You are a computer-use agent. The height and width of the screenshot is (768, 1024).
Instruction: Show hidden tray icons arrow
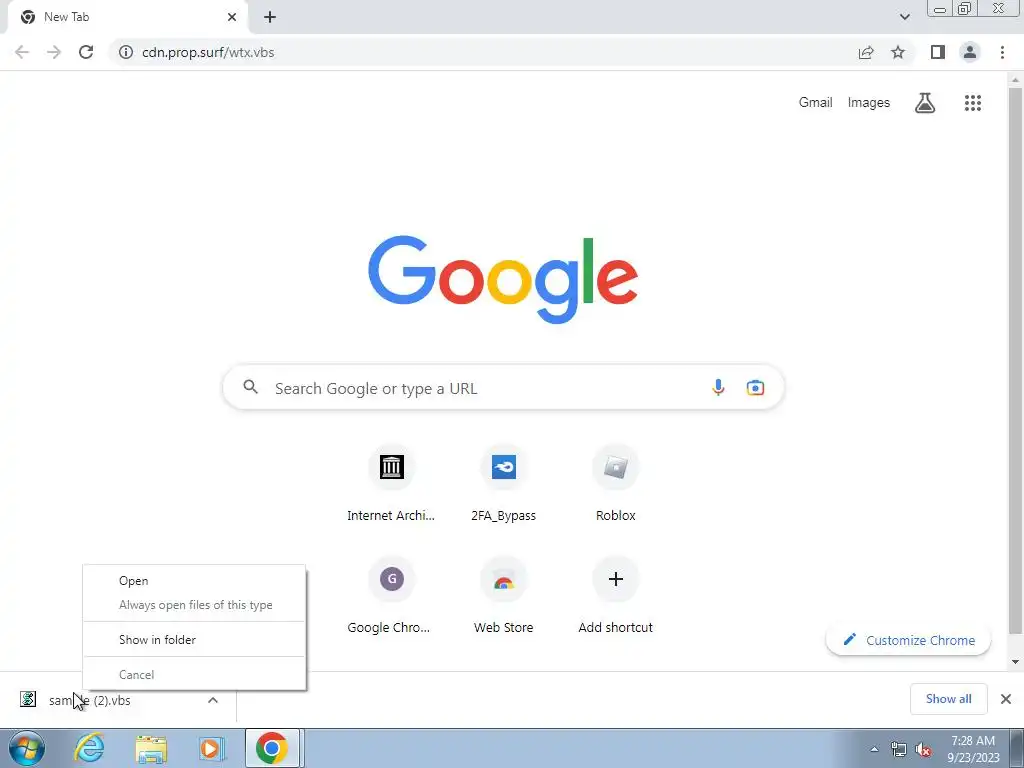[874, 749]
